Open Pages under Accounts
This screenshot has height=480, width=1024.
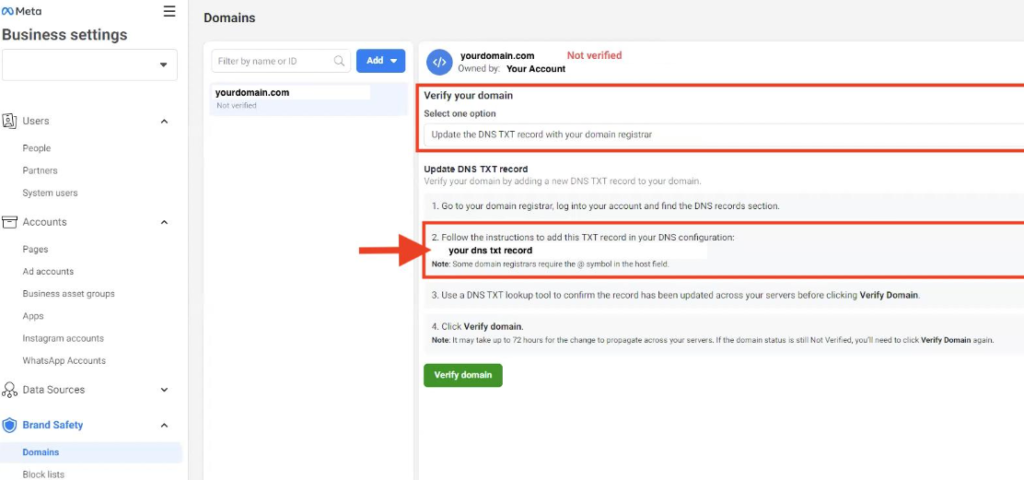coord(35,249)
